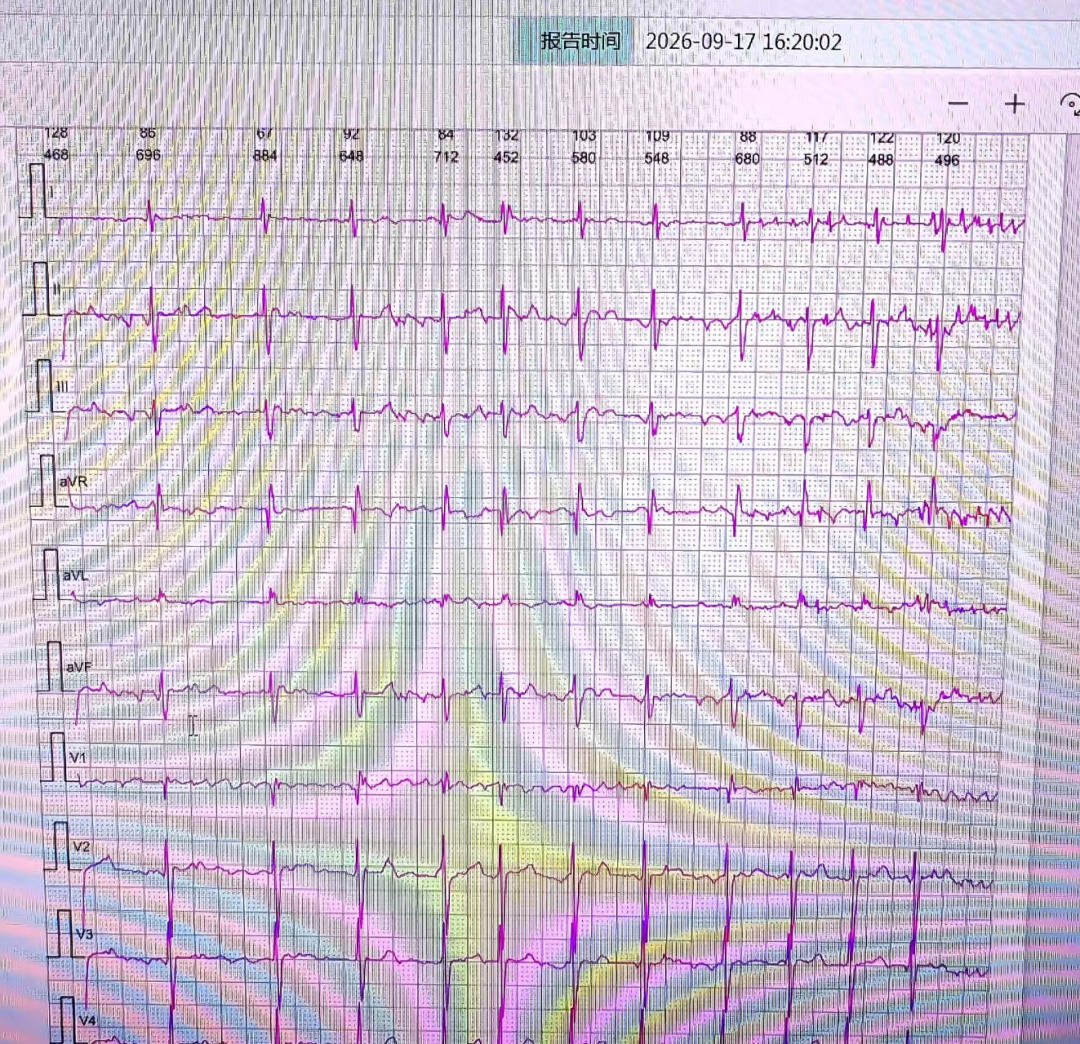Click the heart rate value 122

pos(881,138)
